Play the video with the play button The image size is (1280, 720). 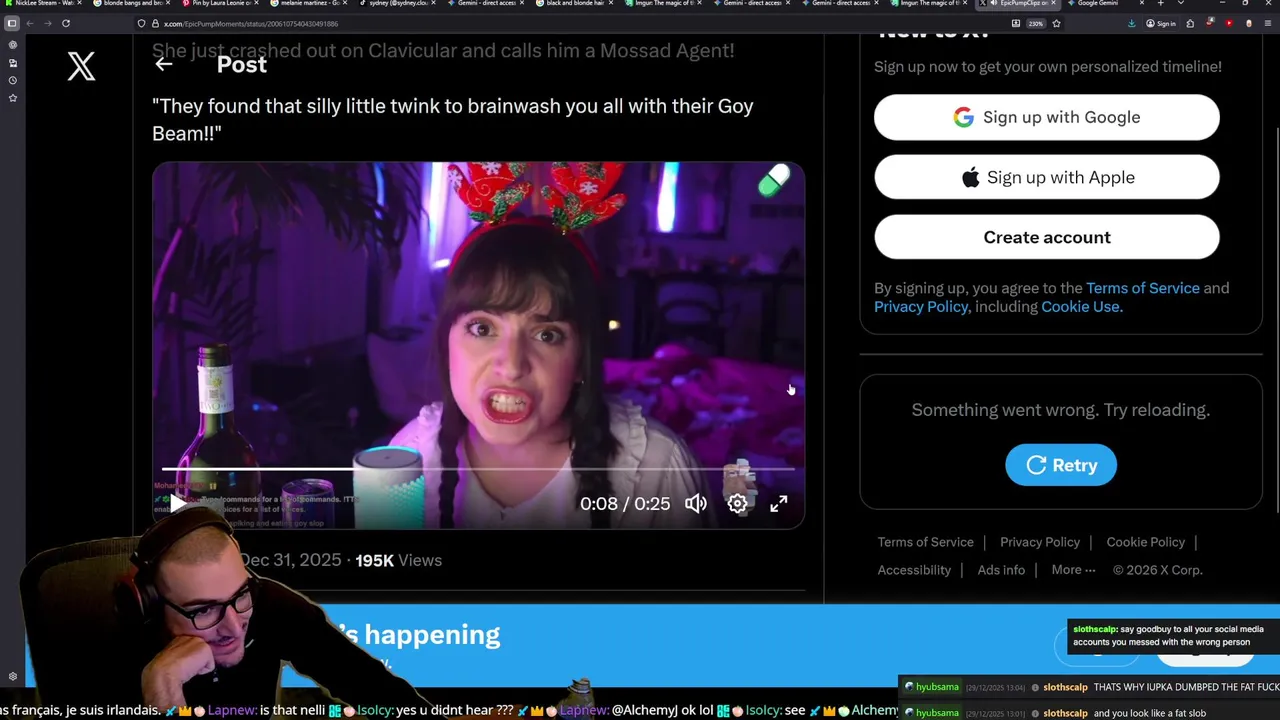(178, 503)
